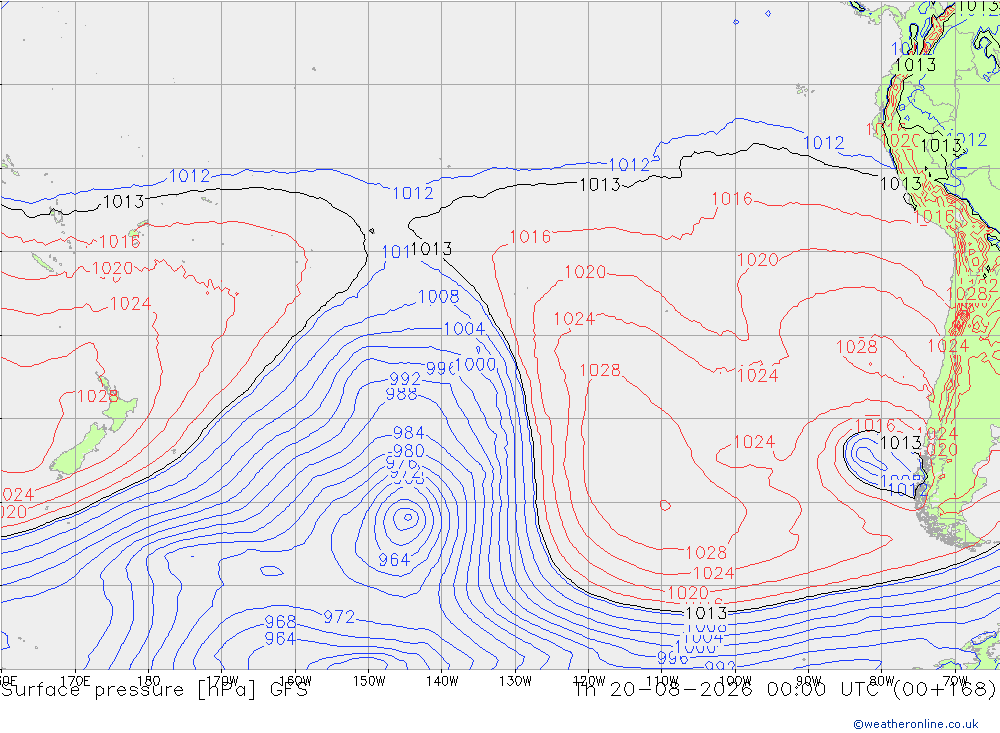The height and width of the screenshot is (733, 1000).
Task: Click the blue 980 isobar label
Action: [x=409, y=451]
